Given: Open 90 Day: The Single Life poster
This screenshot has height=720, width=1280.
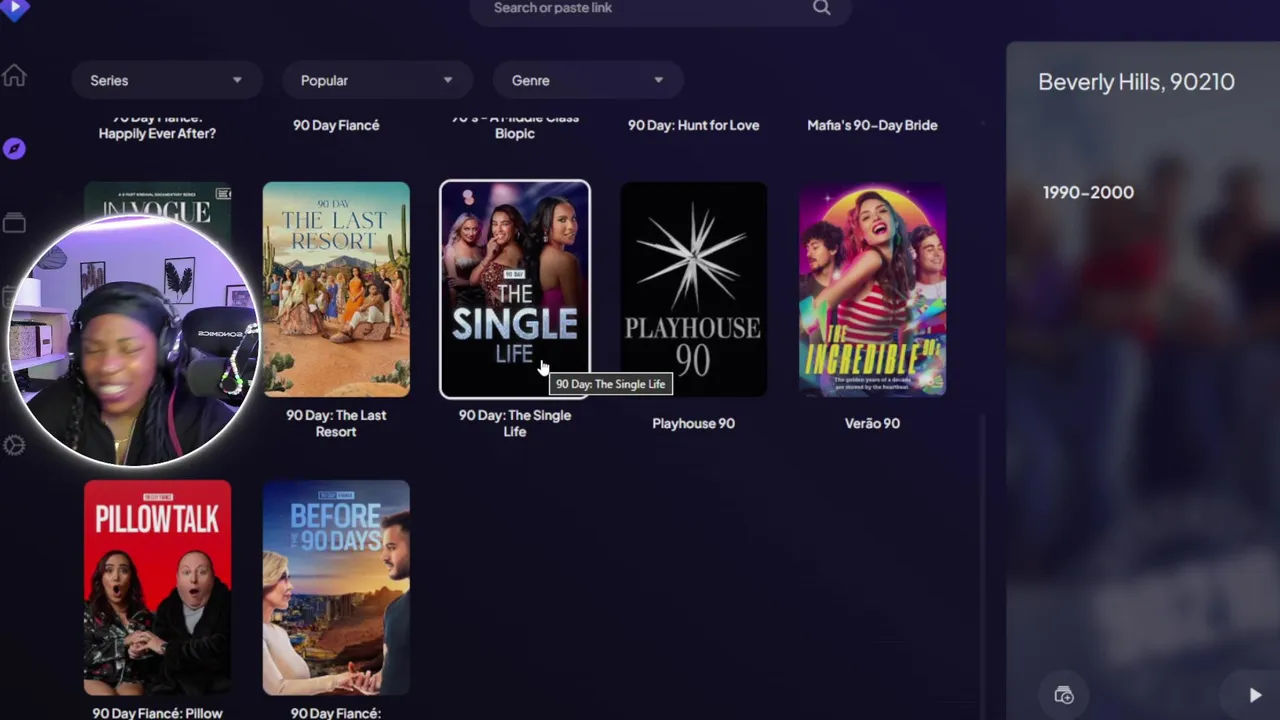Looking at the screenshot, I should pos(515,289).
